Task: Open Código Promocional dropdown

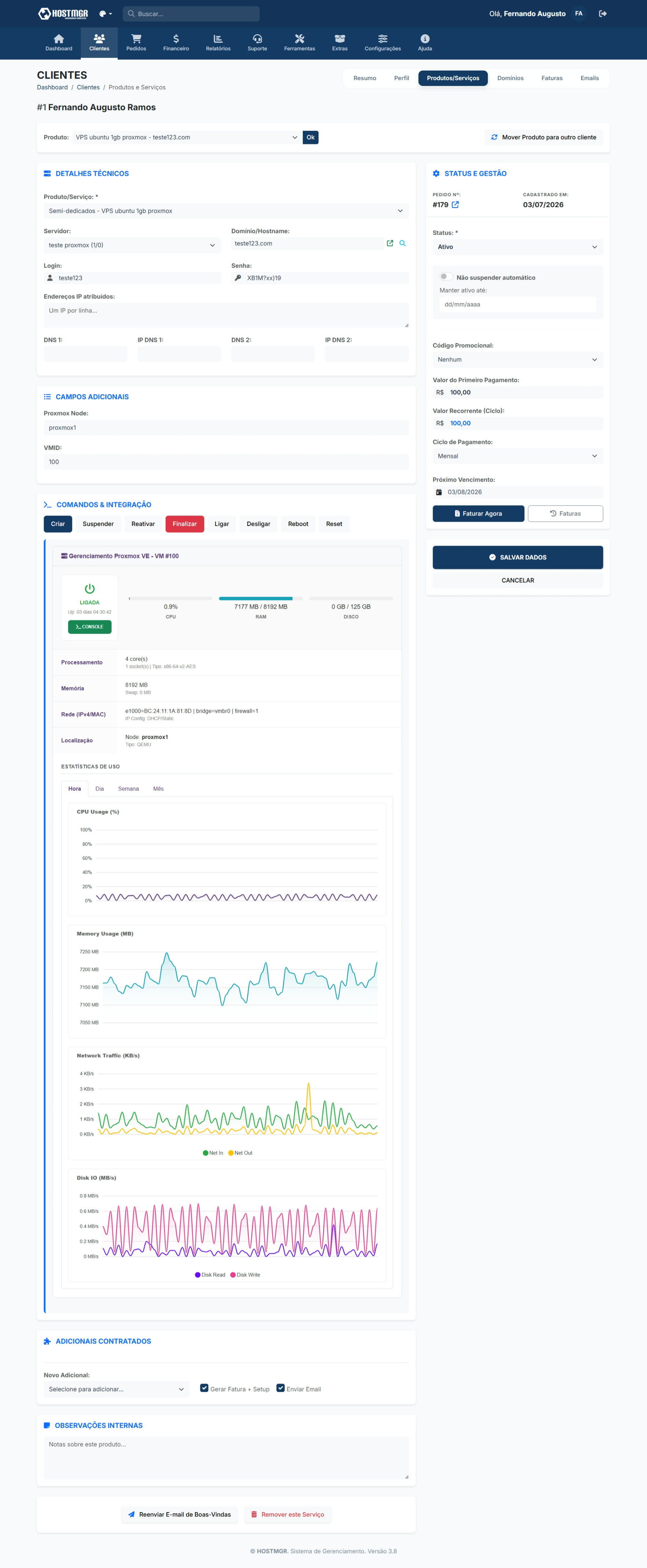Action: [517, 359]
